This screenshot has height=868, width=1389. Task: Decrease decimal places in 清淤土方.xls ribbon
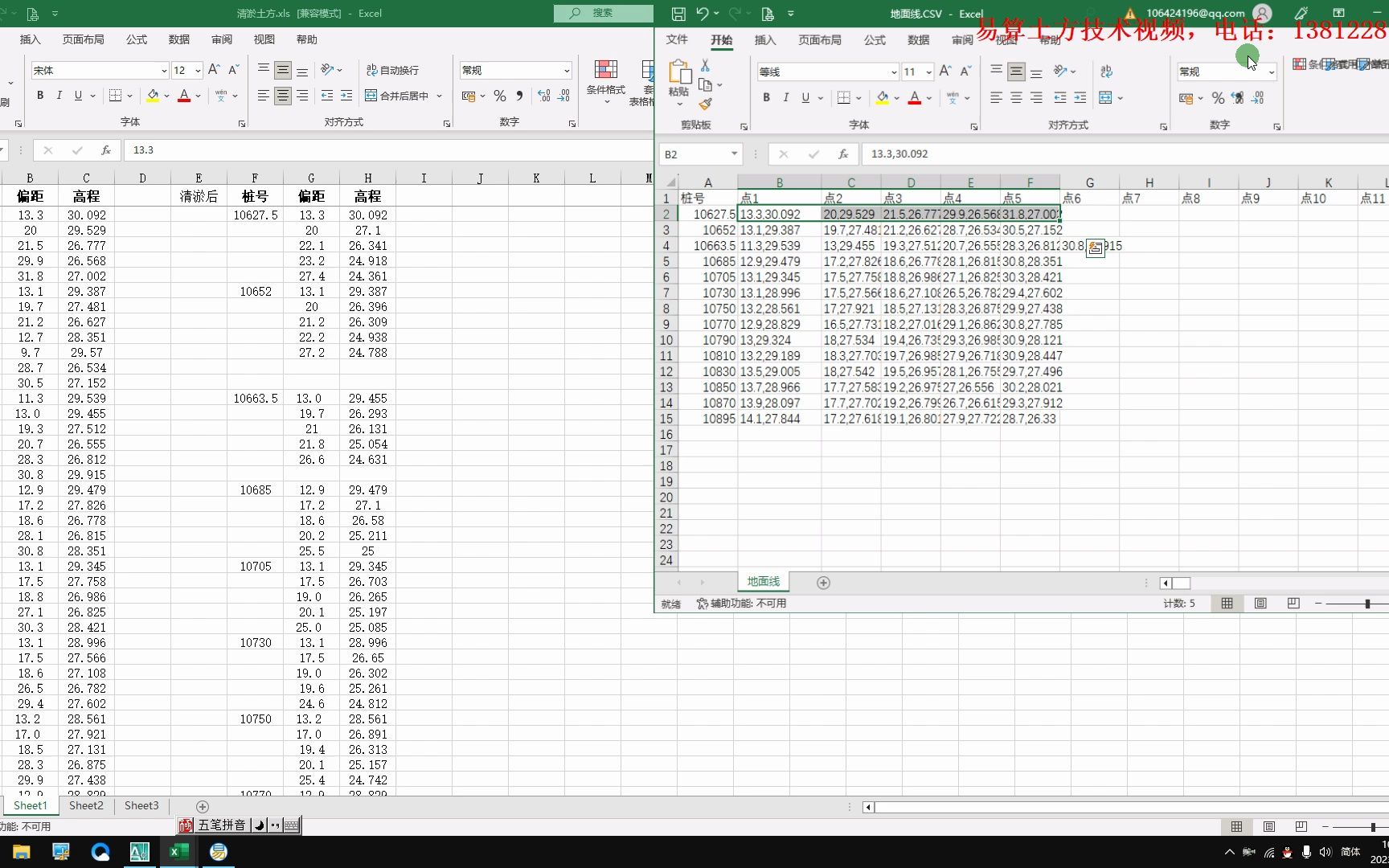(x=563, y=96)
